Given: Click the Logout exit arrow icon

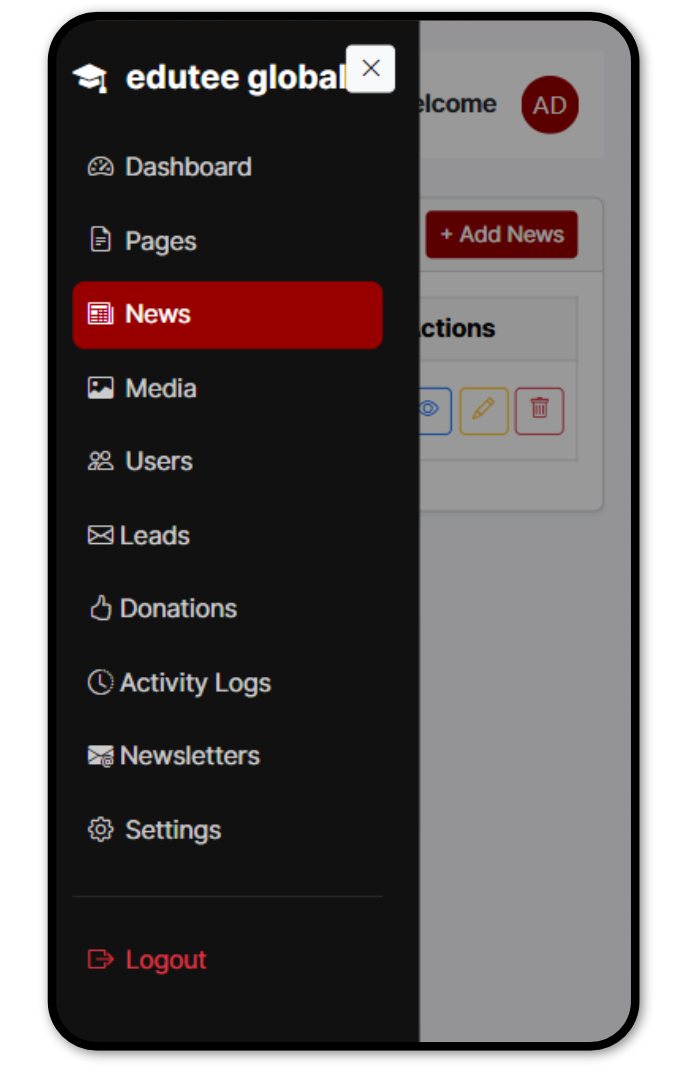Looking at the screenshot, I should [100, 959].
